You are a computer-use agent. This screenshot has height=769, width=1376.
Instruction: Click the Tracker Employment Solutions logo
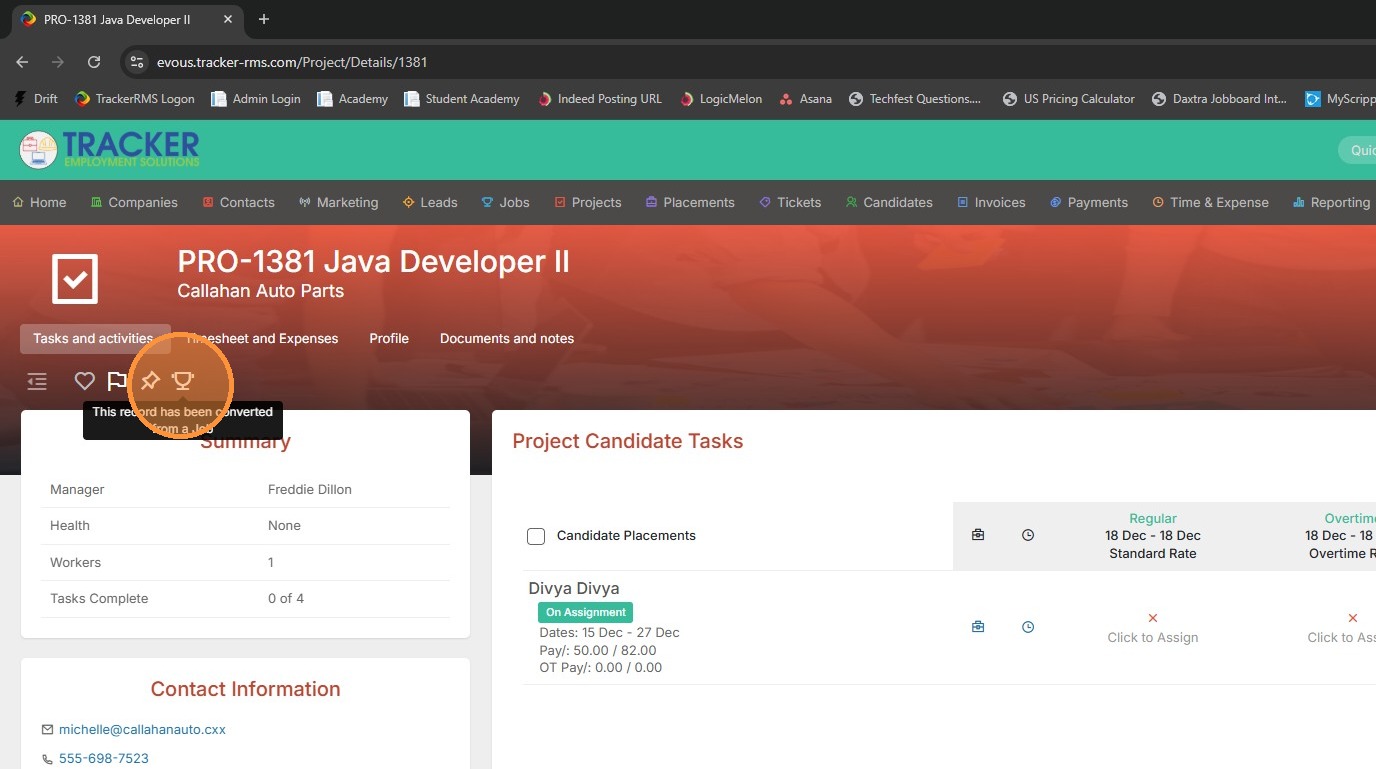coord(110,150)
